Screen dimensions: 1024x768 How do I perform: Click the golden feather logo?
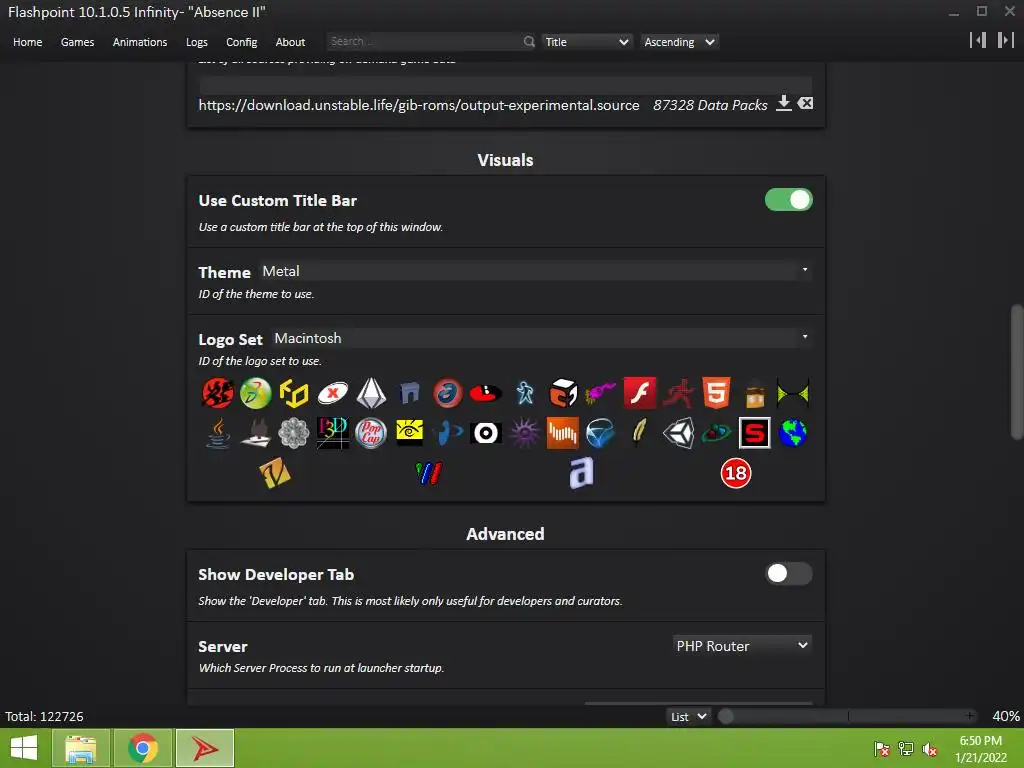click(639, 432)
